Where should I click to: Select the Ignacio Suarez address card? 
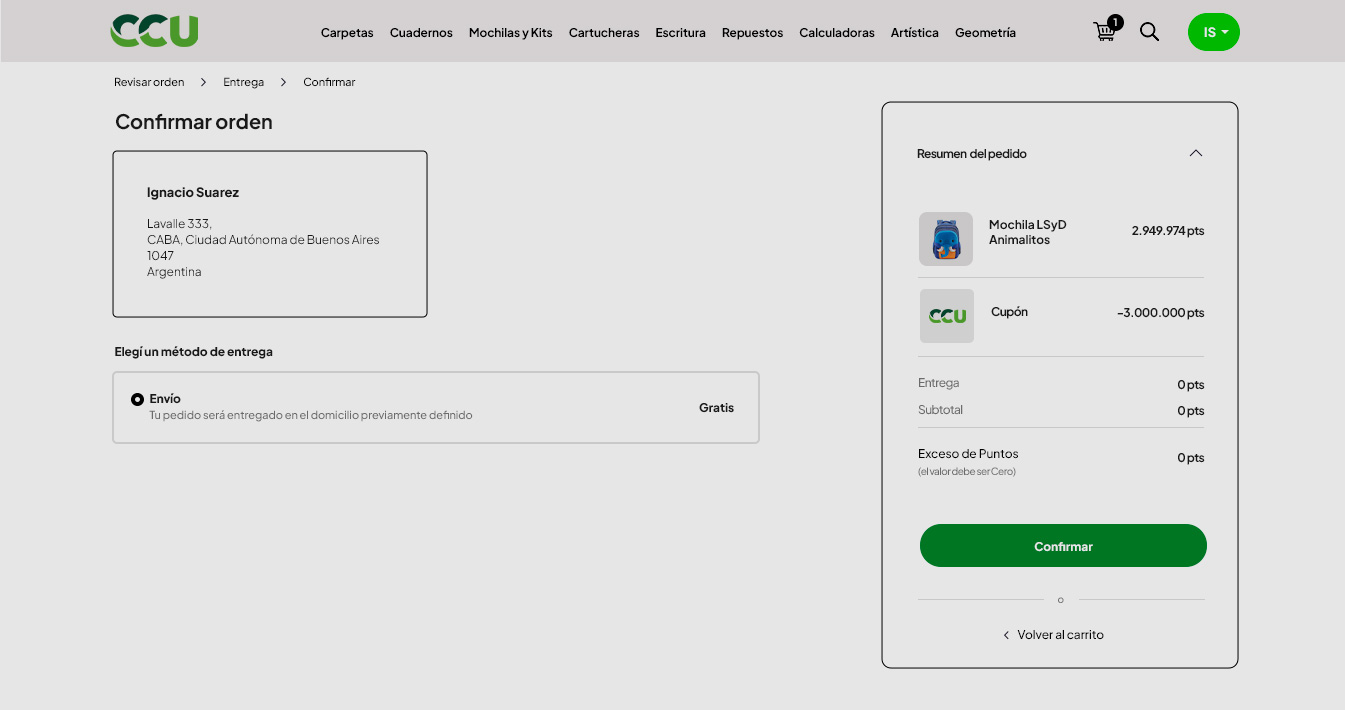(270, 234)
